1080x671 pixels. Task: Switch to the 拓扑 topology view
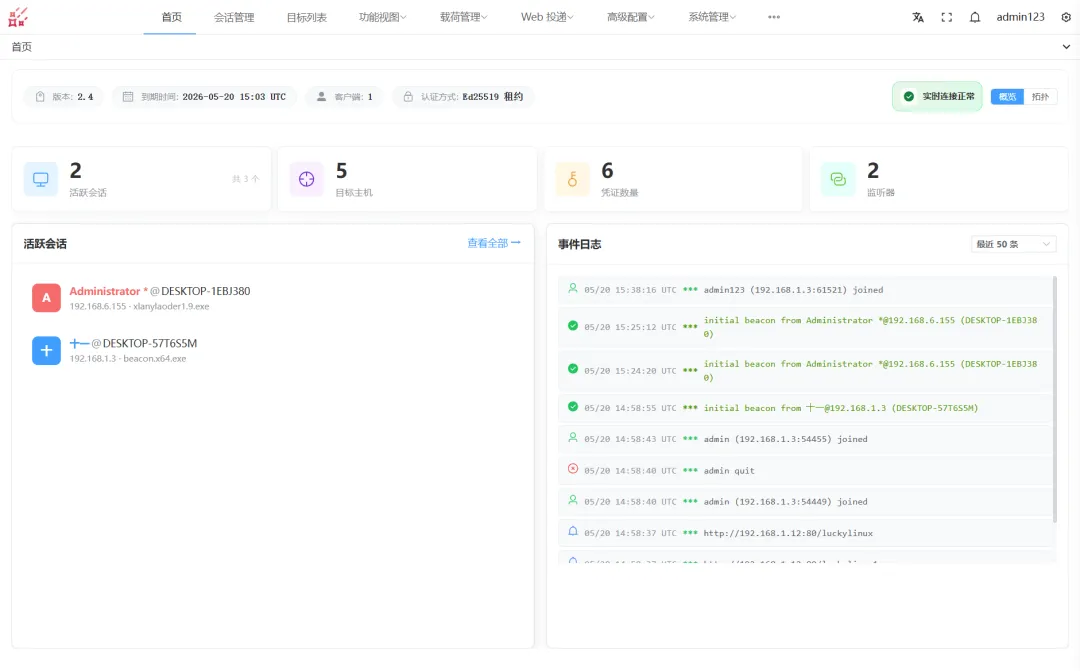(x=1040, y=96)
